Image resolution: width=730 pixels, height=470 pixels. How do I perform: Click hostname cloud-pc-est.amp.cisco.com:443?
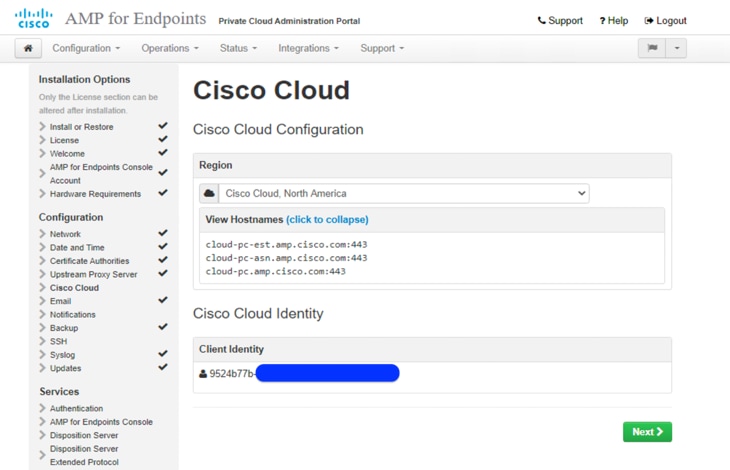click(x=286, y=245)
